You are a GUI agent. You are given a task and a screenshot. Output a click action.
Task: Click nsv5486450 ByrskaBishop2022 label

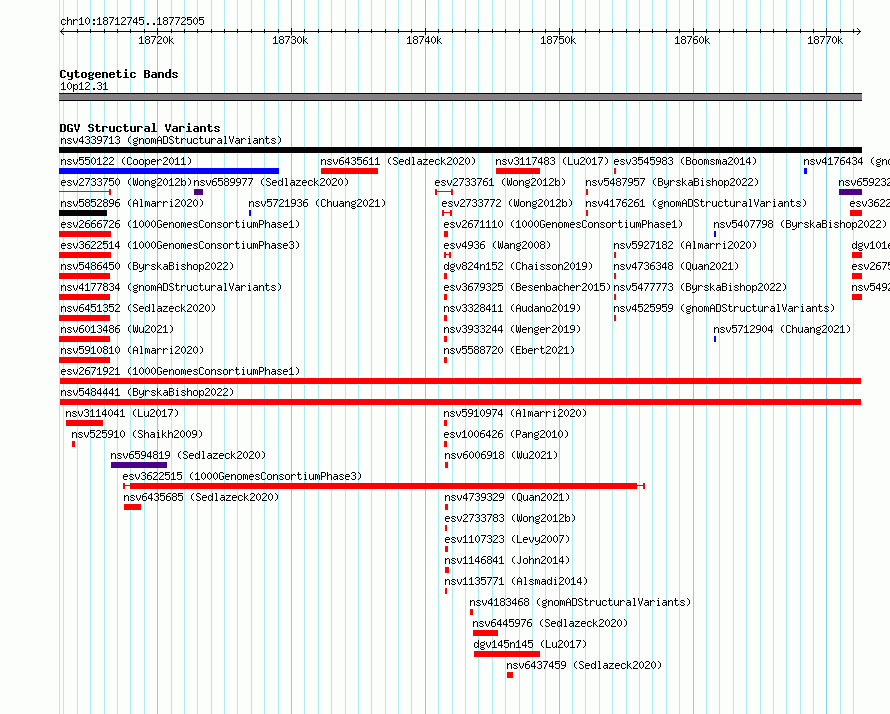point(147,266)
